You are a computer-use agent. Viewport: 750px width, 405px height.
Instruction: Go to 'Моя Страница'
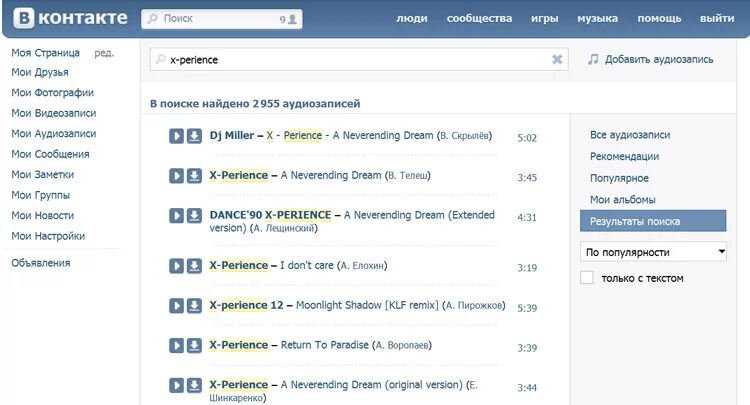[45, 53]
